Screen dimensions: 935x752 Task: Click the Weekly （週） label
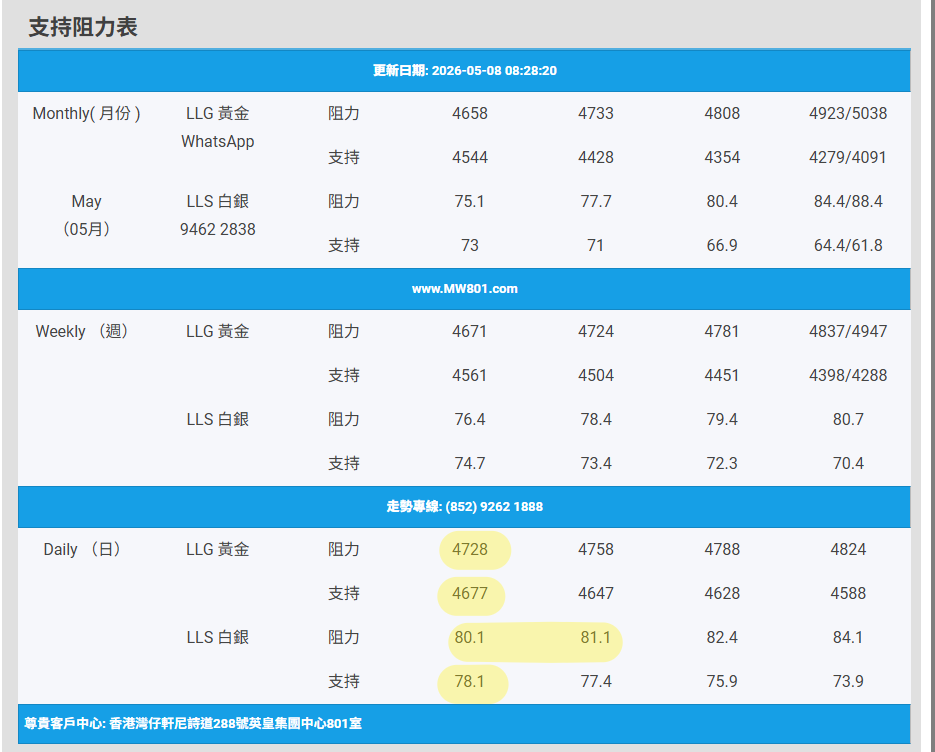tap(82, 332)
